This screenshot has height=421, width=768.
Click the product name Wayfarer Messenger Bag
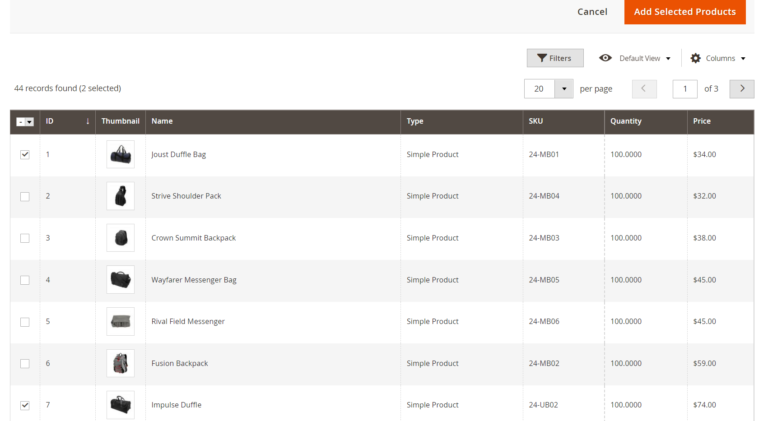pos(194,280)
